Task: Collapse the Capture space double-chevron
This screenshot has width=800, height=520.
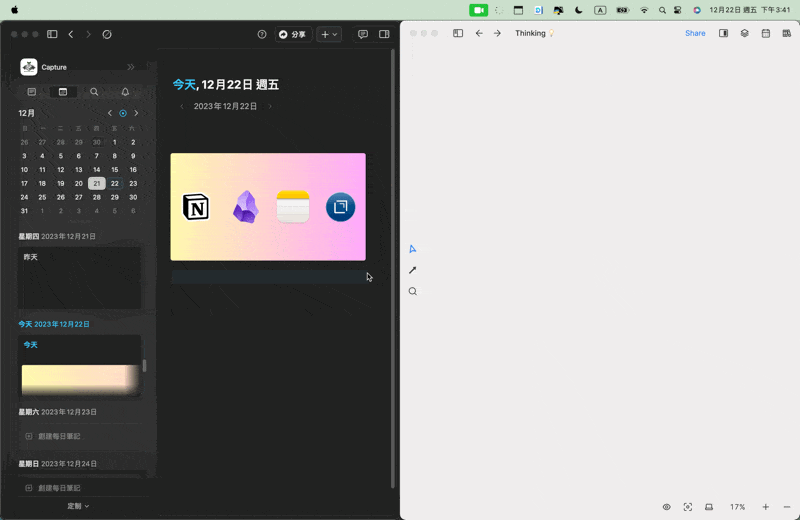Action: pos(131,67)
